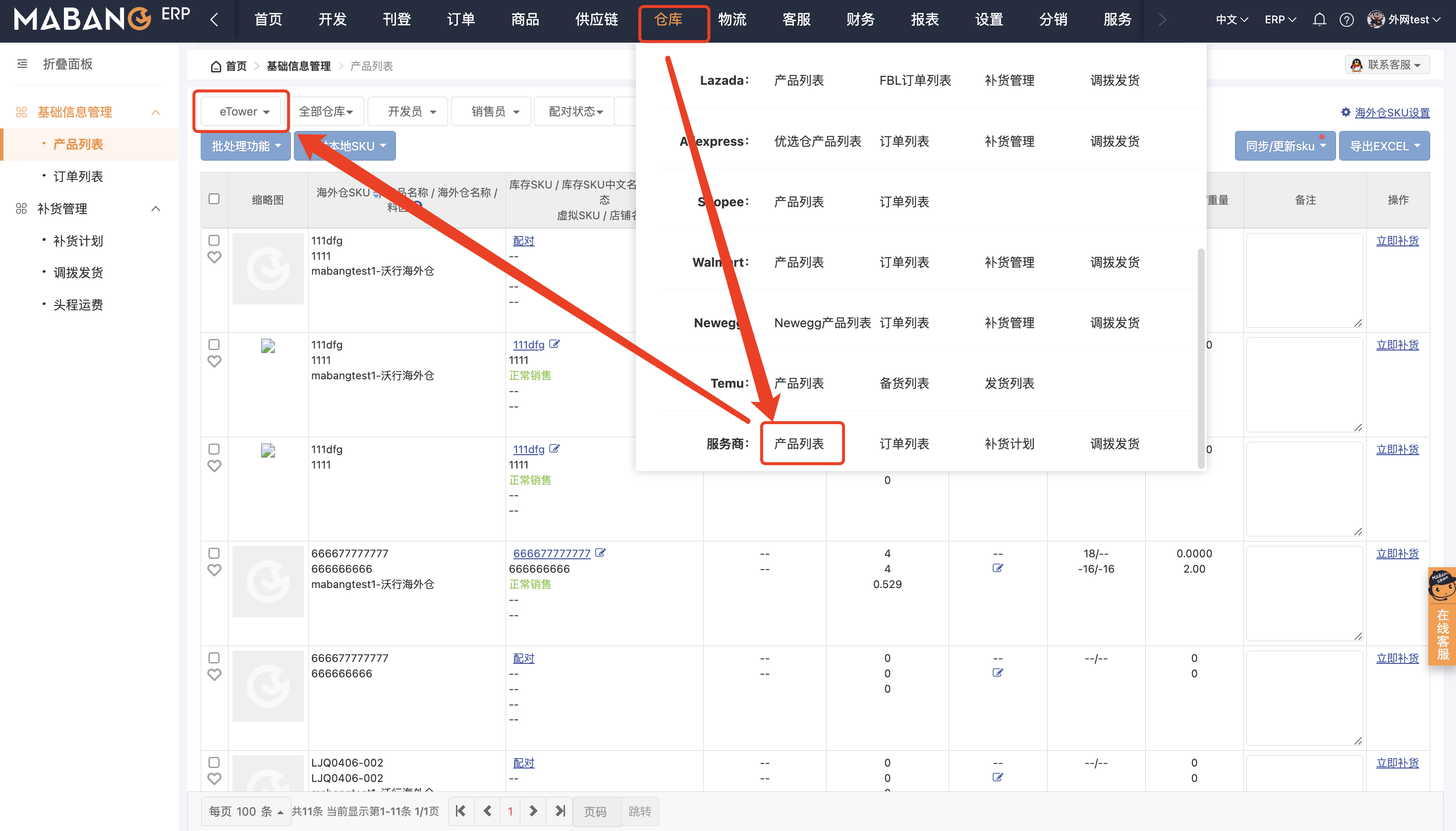1456x831 pixels.
Task: Open 订单列表 in the sidebar
Action: click(x=78, y=177)
